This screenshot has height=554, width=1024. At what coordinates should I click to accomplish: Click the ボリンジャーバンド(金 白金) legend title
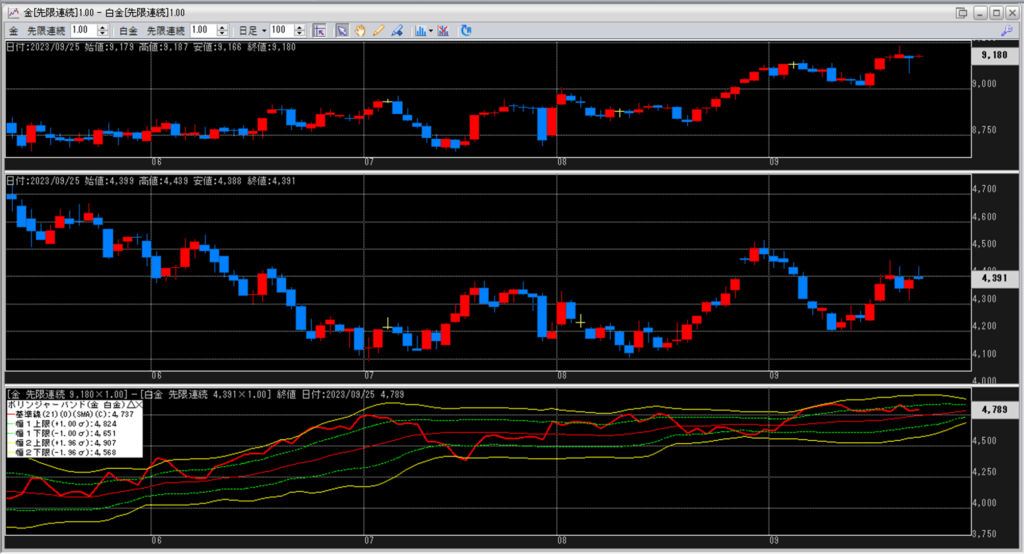coord(67,405)
